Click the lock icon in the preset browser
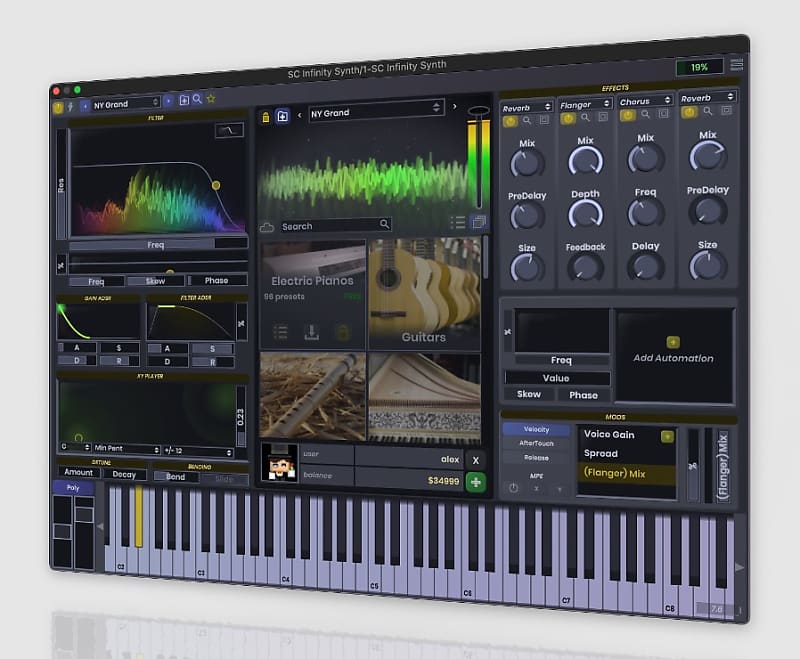This screenshot has height=659, width=800. pos(265,115)
